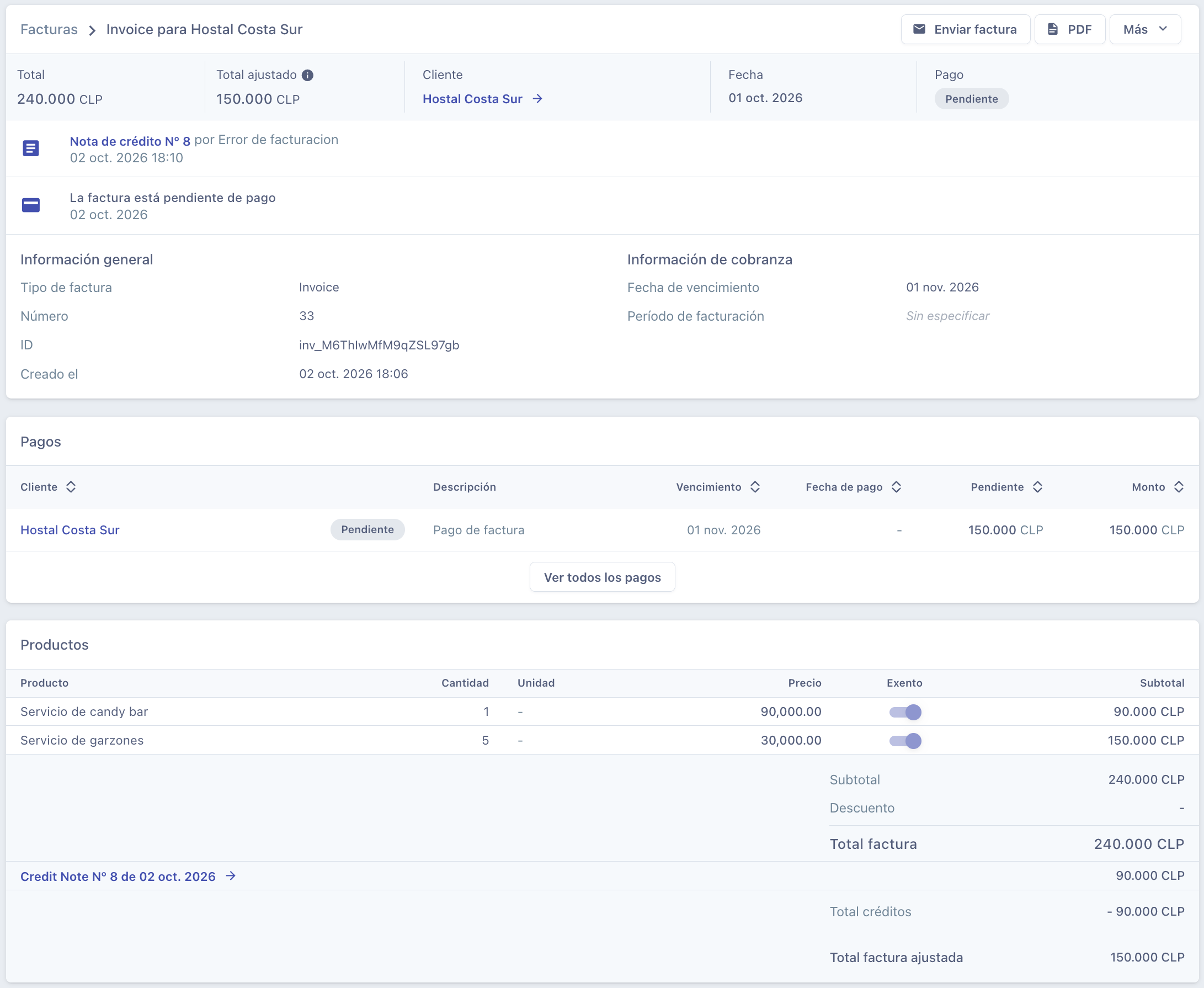This screenshot has height=988, width=1204.
Task: Open the Más dropdown menu
Action: [x=1145, y=30]
